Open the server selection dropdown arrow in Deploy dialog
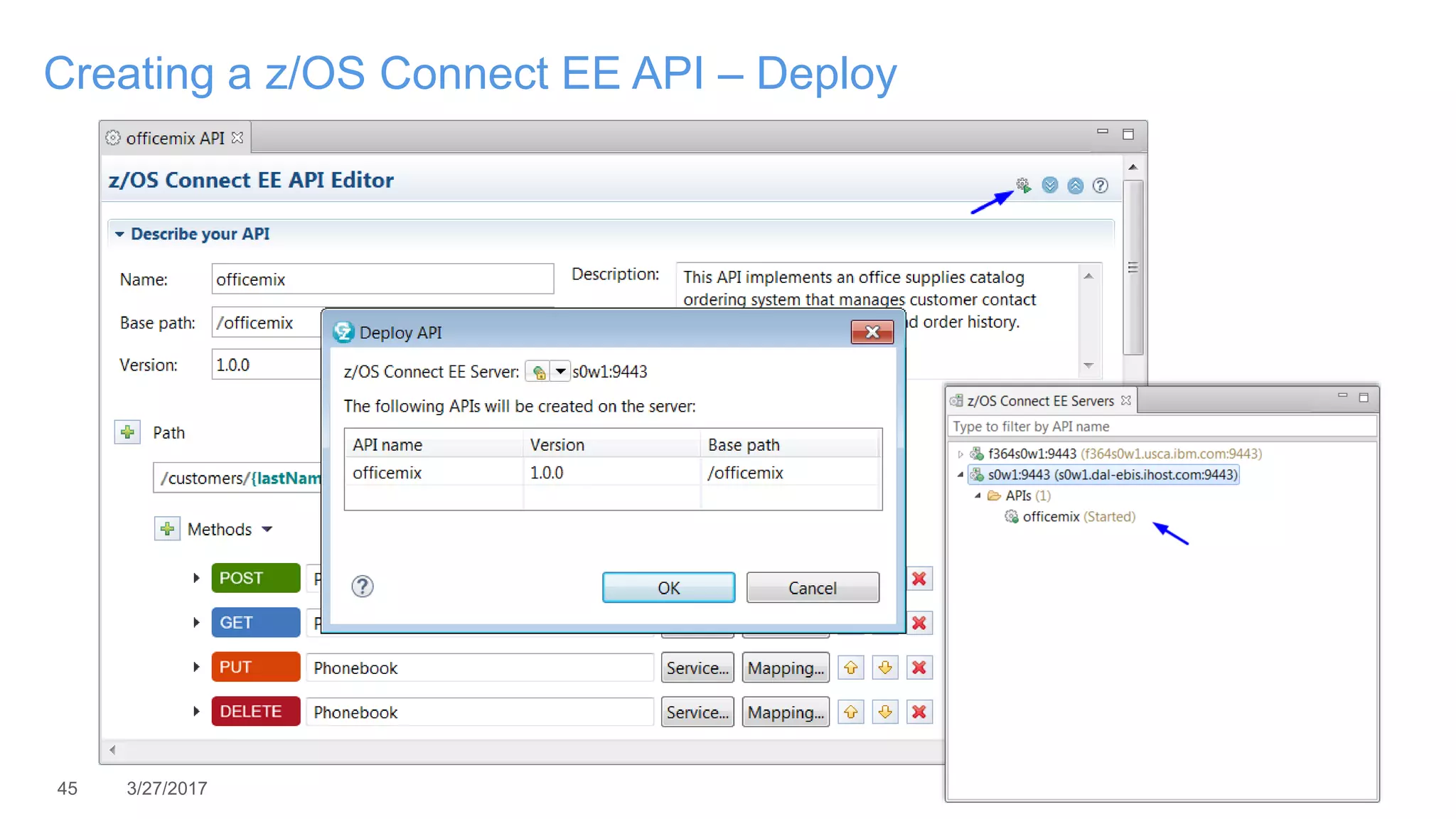This screenshot has width=1456, height=819. [x=560, y=372]
